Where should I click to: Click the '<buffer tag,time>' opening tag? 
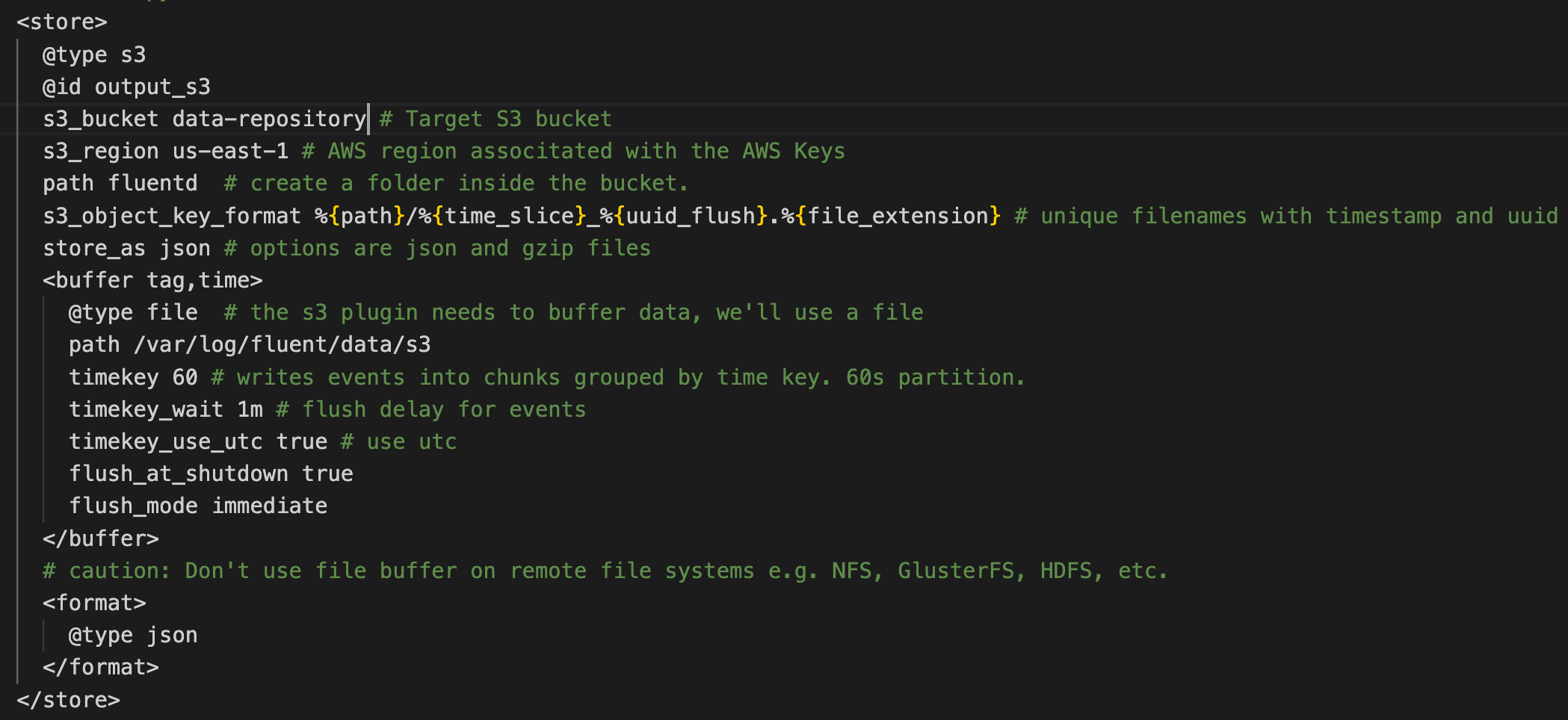[x=152, y=280]
